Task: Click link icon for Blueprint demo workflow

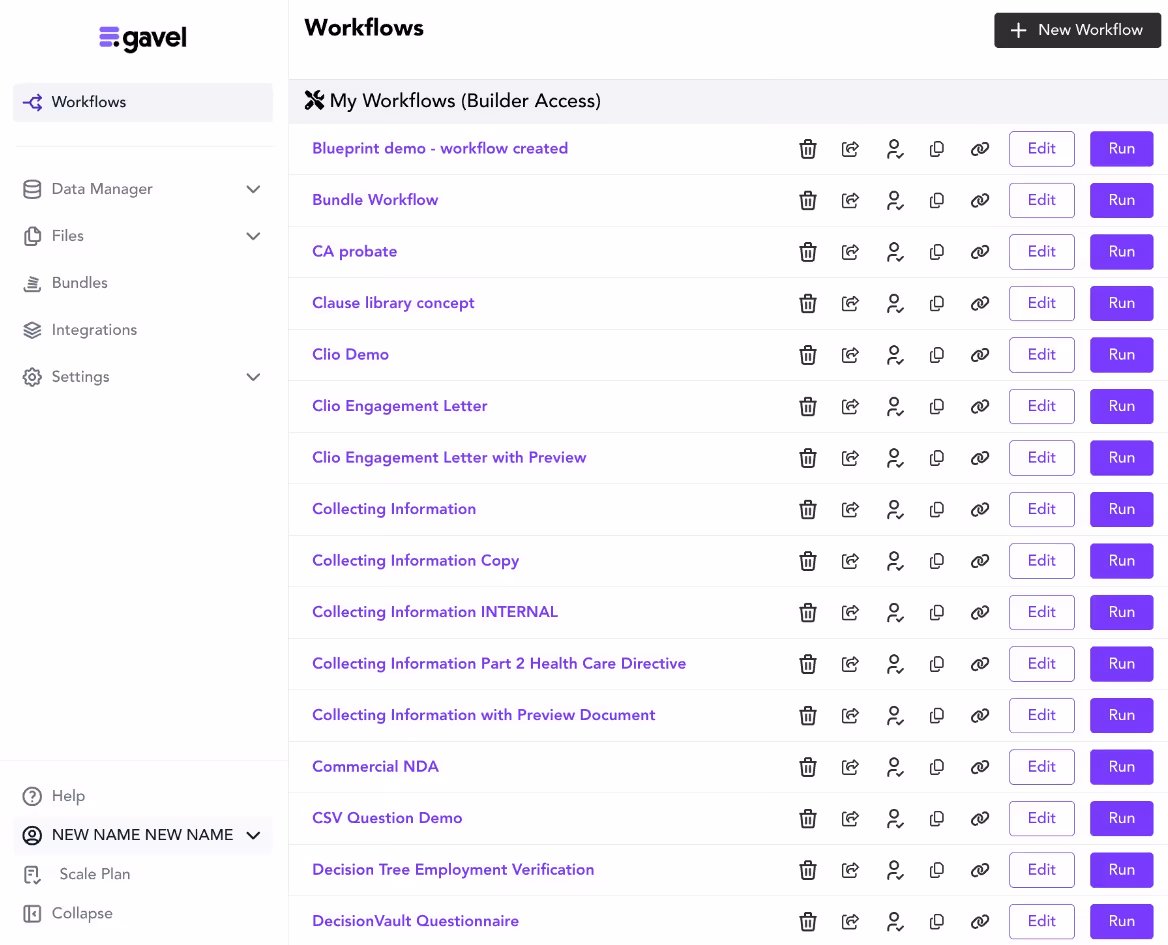Action: (980, 149)
